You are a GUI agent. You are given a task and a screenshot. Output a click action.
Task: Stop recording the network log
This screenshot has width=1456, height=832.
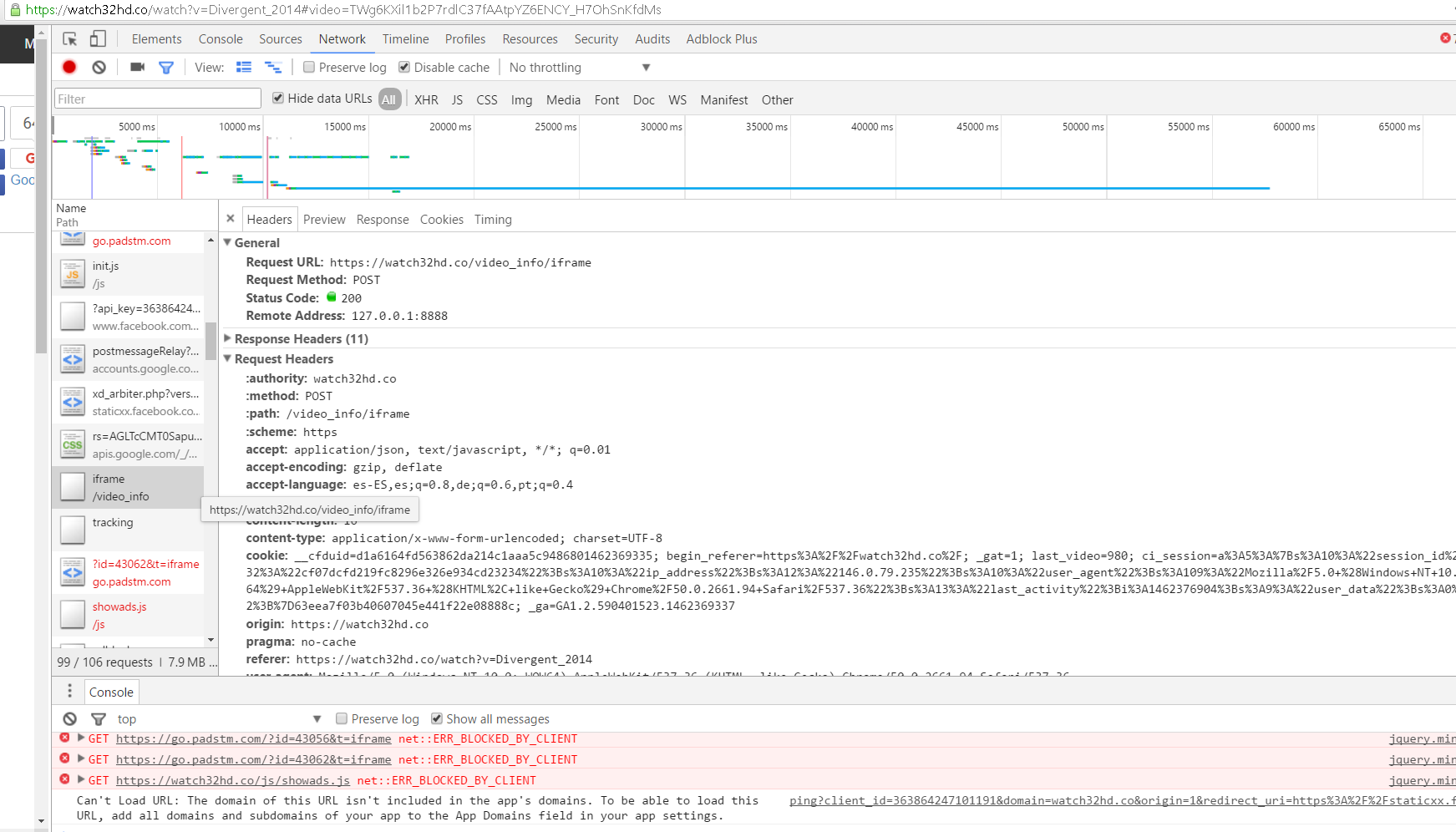69,68
